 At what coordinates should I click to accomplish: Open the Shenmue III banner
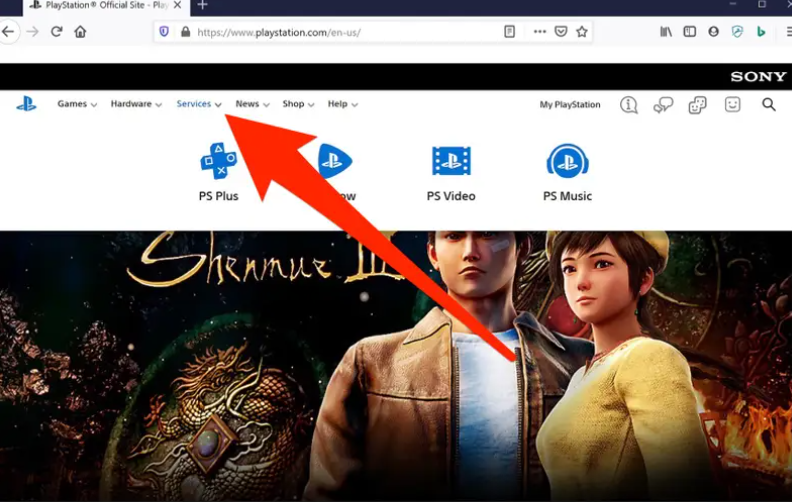tap(396, 366)
